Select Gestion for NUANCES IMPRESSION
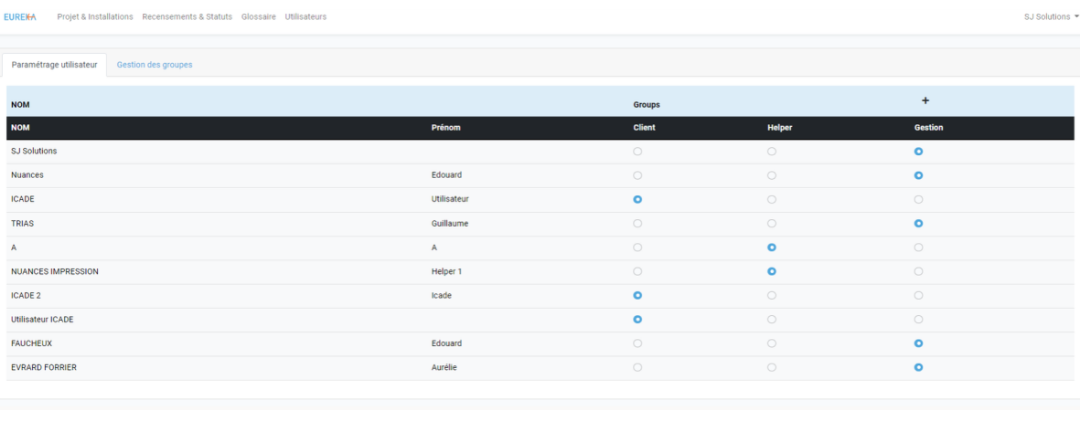1080x436 pixels. [918, 272]
